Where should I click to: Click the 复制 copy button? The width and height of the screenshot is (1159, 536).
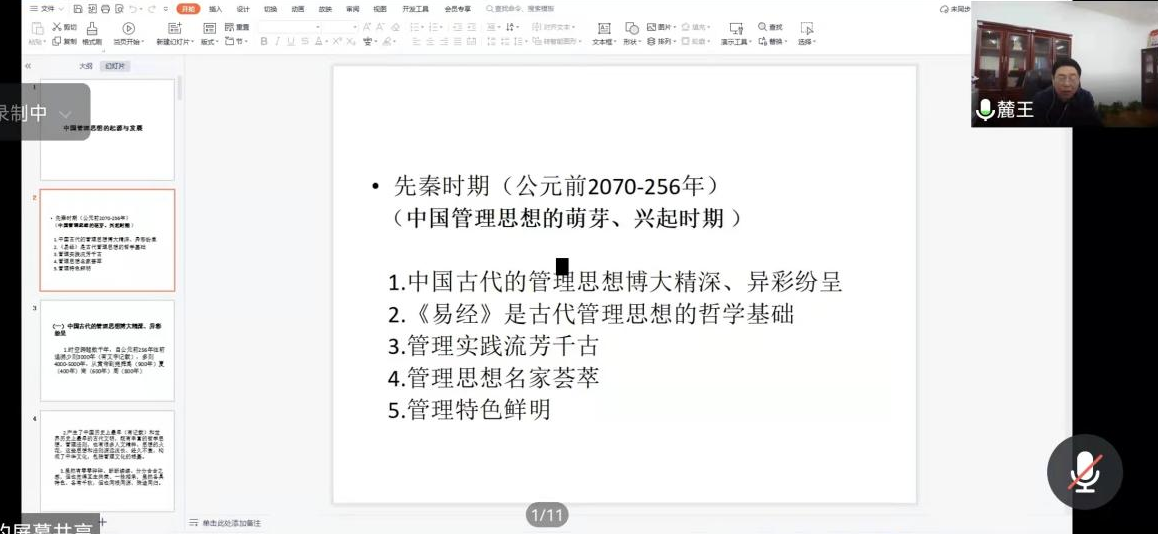(64, 41)
